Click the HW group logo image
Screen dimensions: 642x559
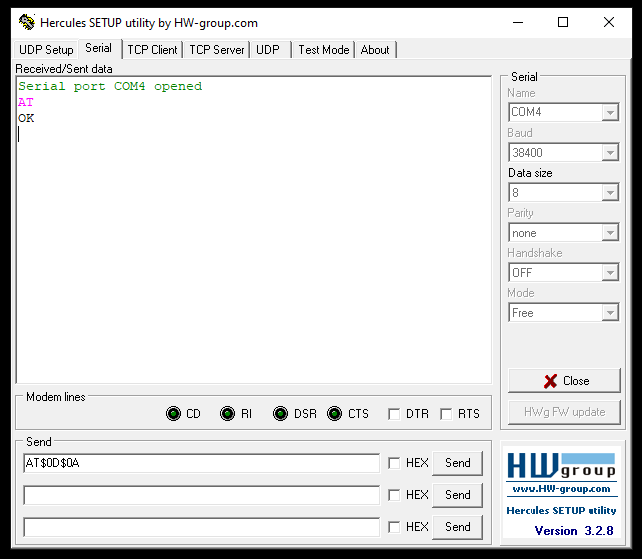[561, 466]
